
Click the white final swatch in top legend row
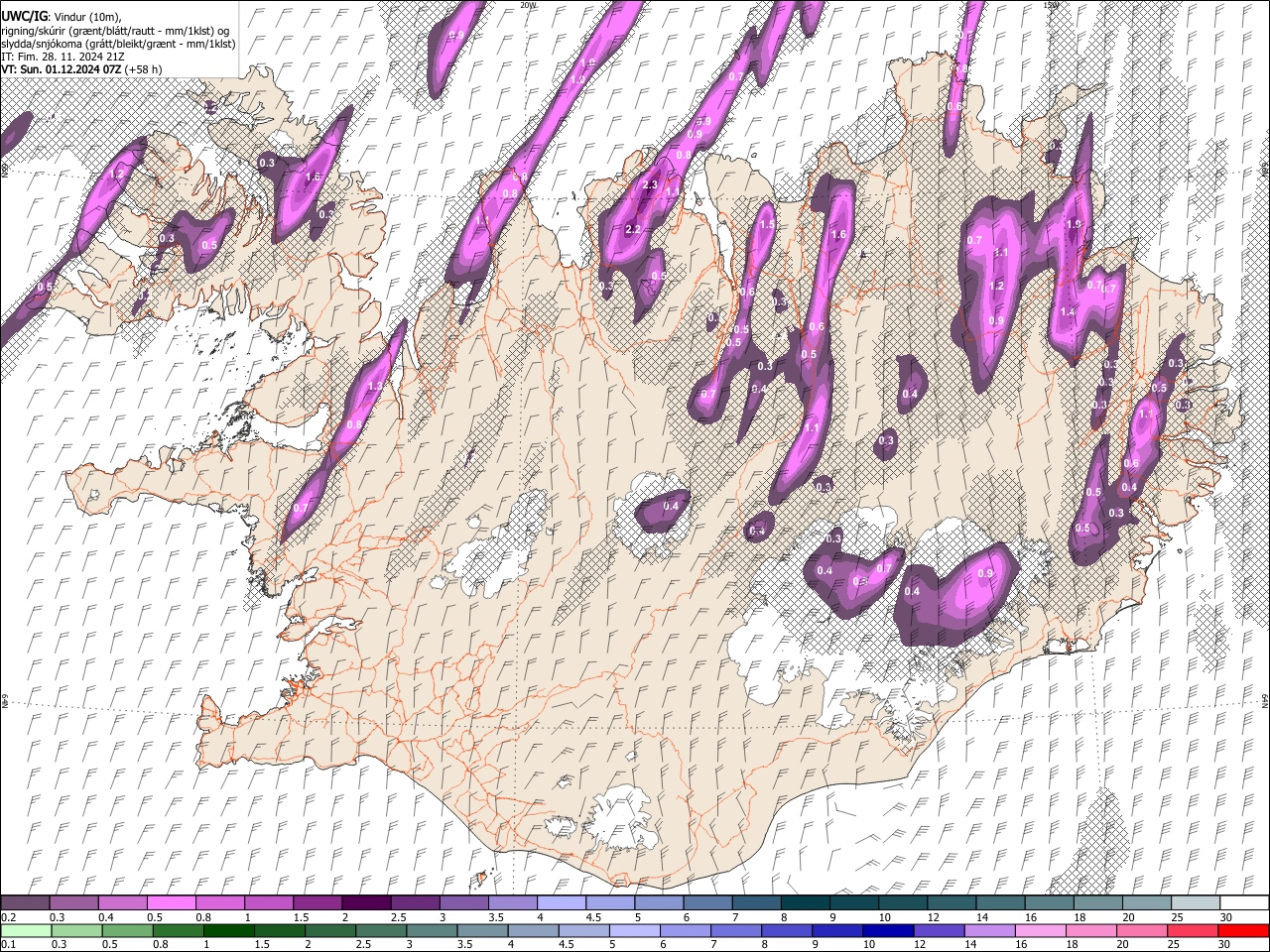tap(1244, 902)
